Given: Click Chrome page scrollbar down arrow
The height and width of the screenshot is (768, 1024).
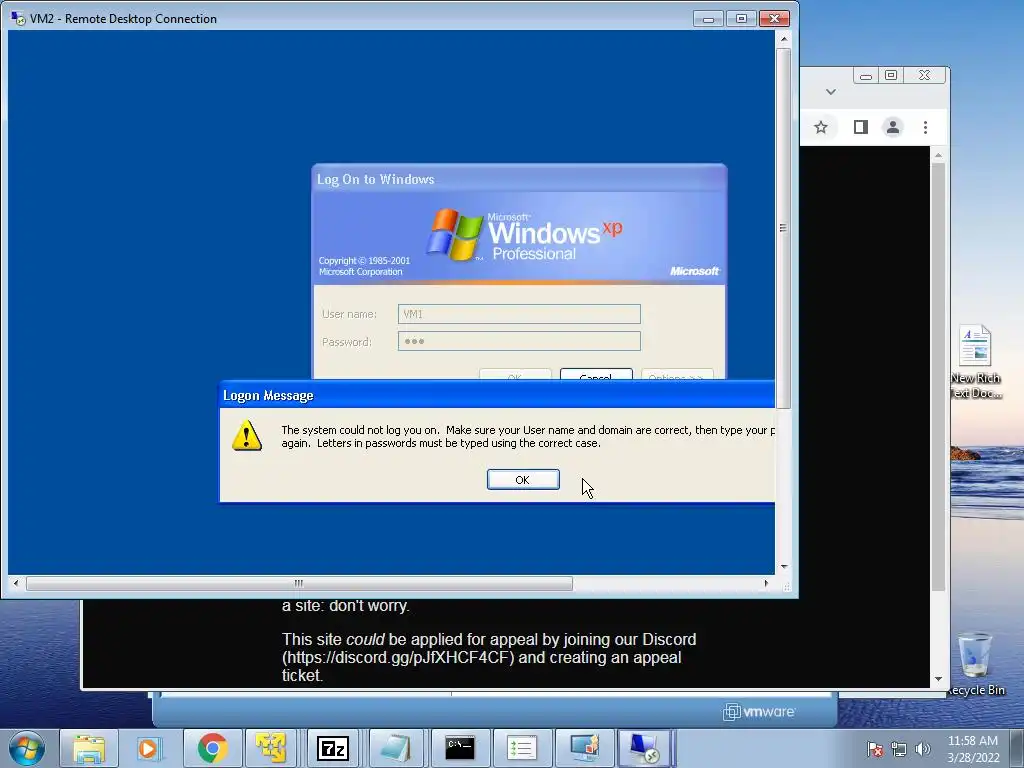Looking at the screenshot, I should (938, 679).
